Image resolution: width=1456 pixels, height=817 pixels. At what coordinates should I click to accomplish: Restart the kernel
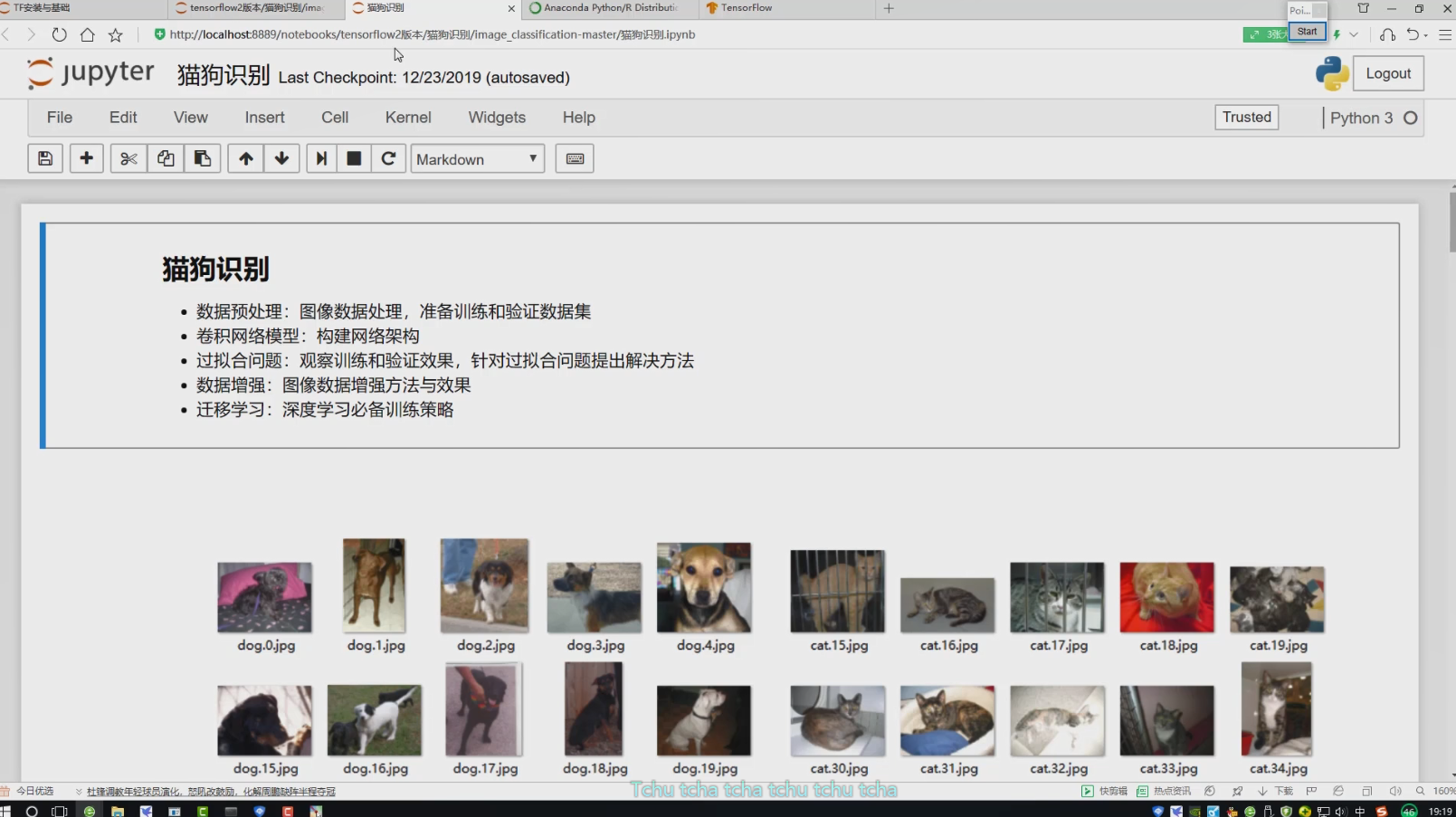point(389,158)
